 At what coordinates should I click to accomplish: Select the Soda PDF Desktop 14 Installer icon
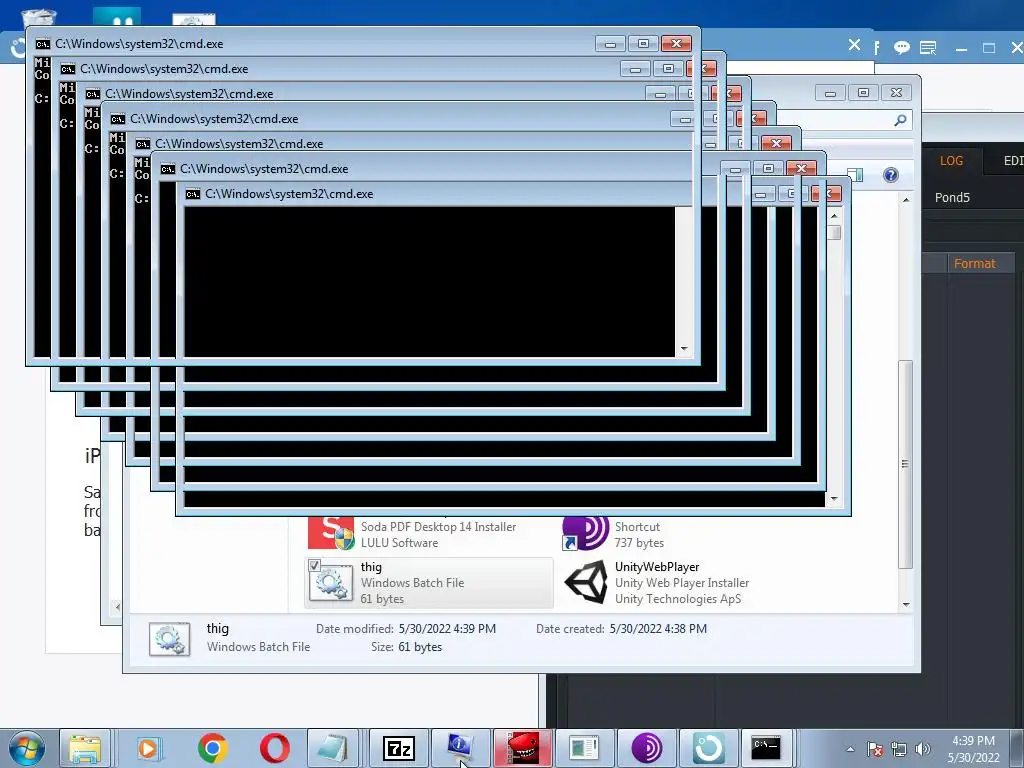click(331, 533)
